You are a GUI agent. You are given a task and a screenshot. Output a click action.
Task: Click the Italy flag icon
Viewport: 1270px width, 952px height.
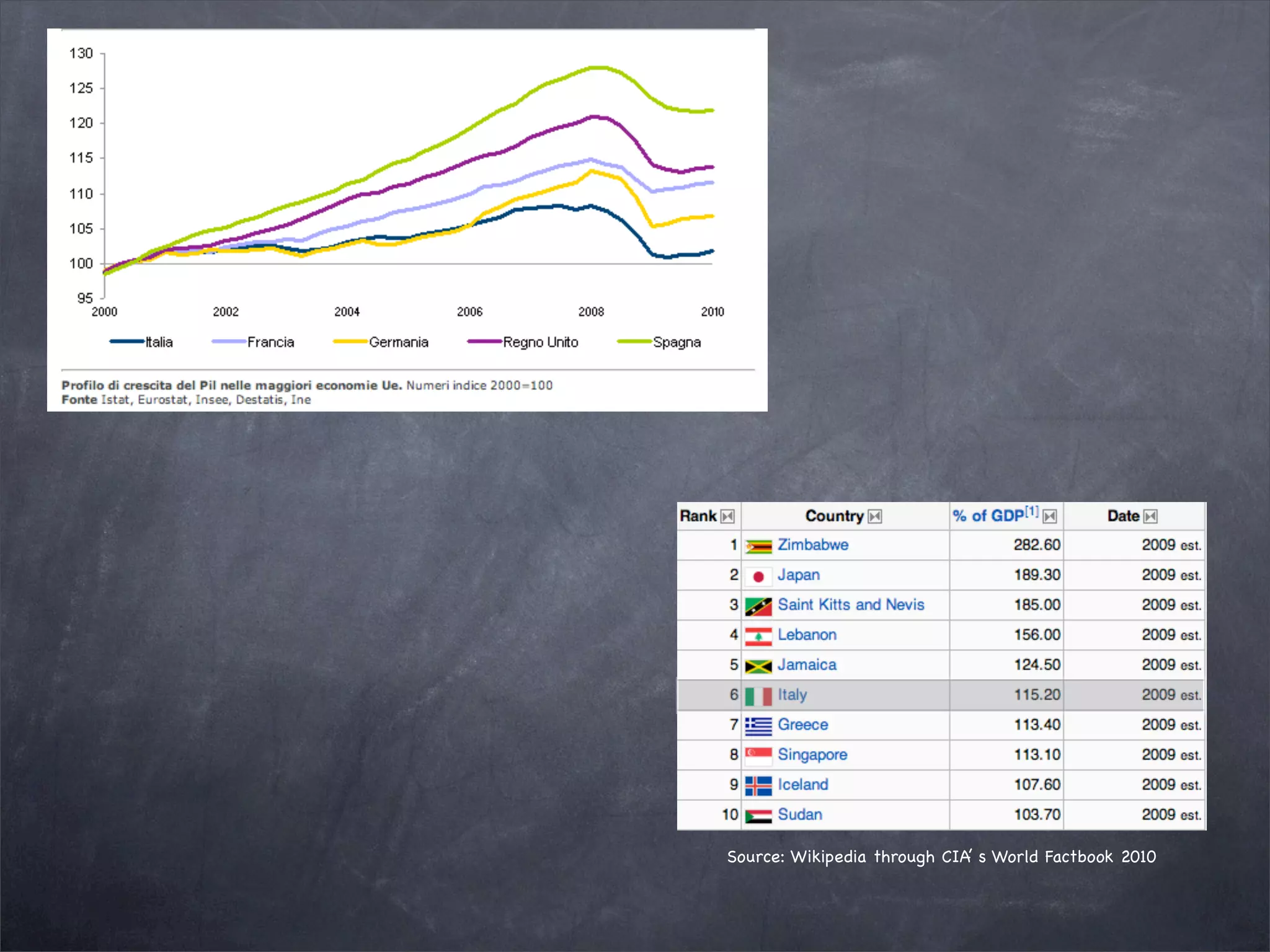pos(758,696)
